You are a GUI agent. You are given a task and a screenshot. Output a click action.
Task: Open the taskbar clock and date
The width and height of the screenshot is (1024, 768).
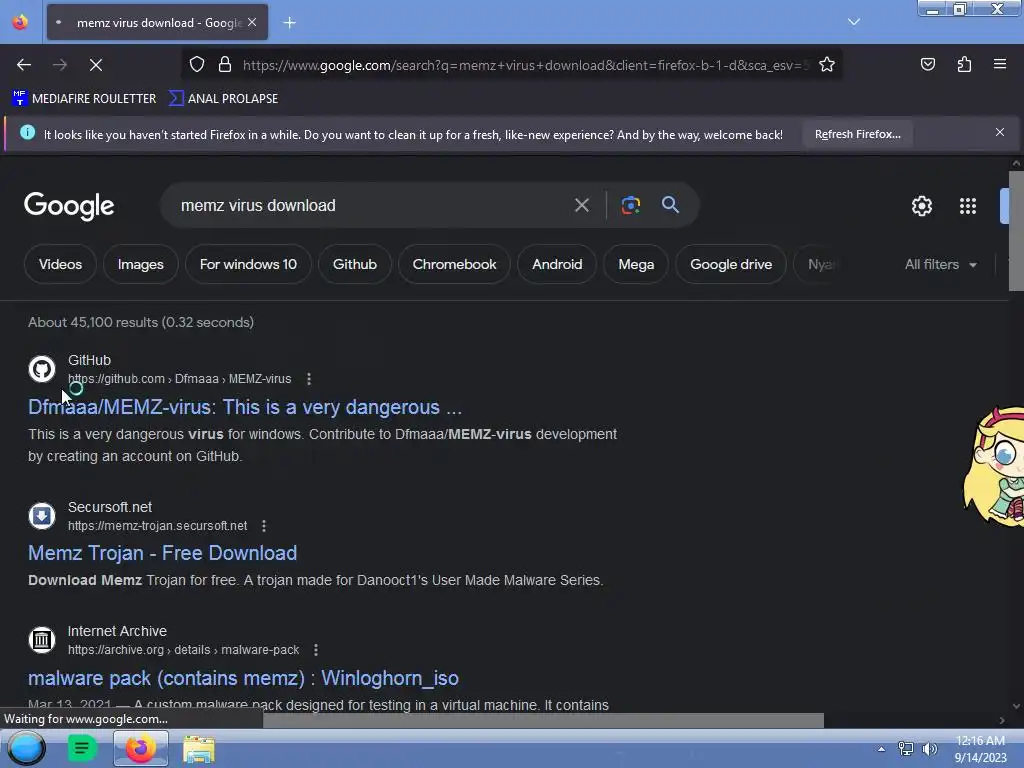[980, 749]
